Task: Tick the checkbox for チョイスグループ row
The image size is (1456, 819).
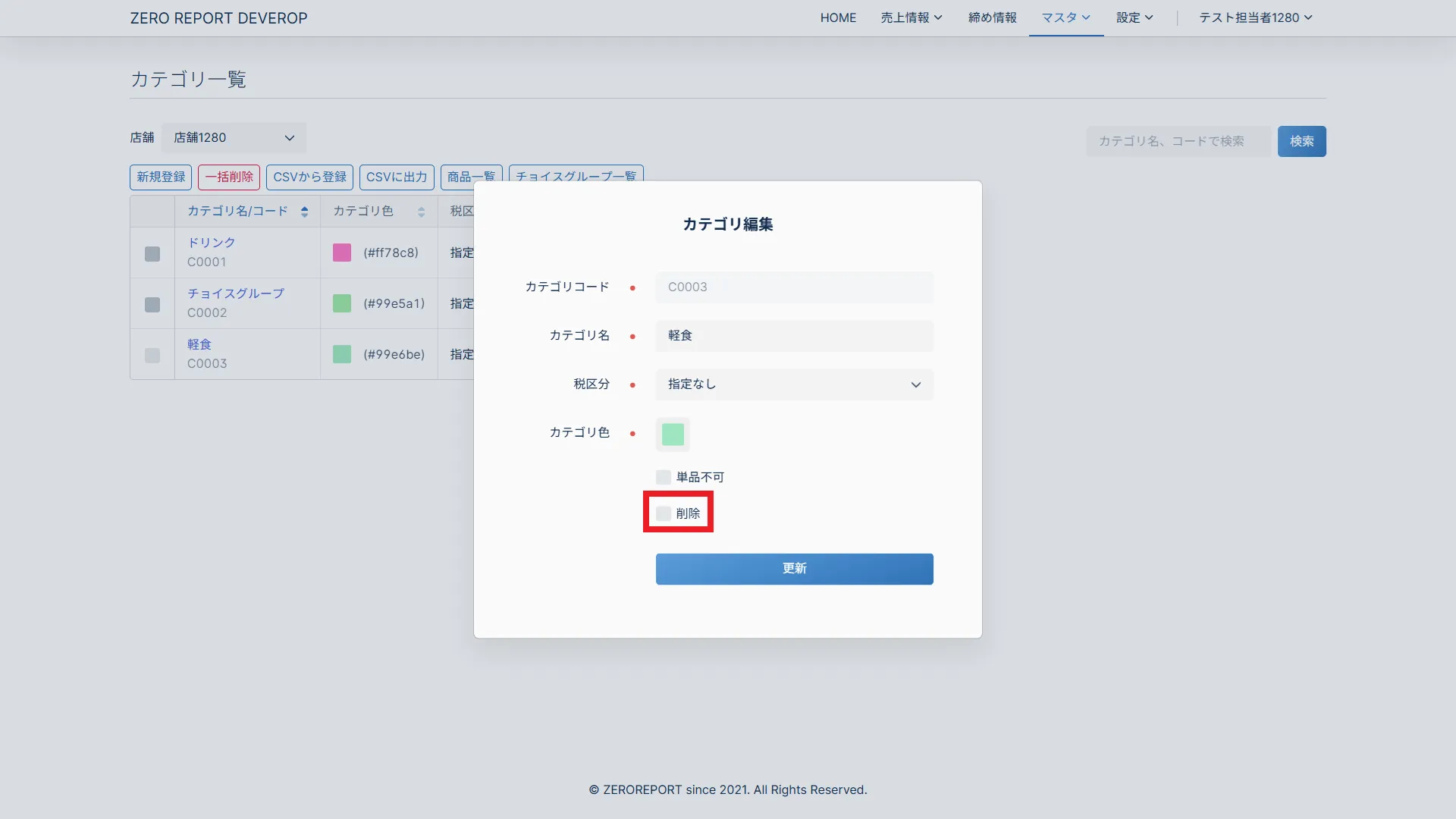Action: click(x=152, y=304)
